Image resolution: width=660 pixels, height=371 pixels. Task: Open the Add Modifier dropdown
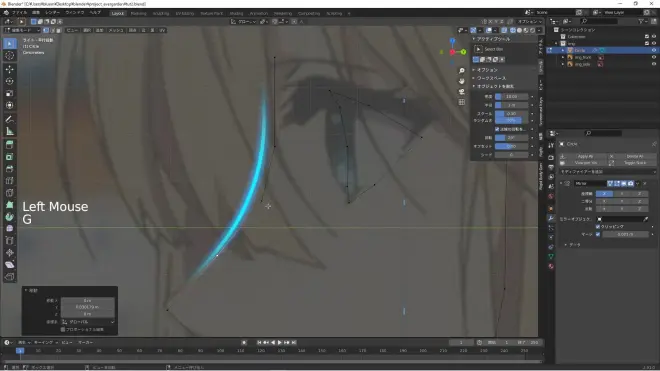click(x=608, y=172)
